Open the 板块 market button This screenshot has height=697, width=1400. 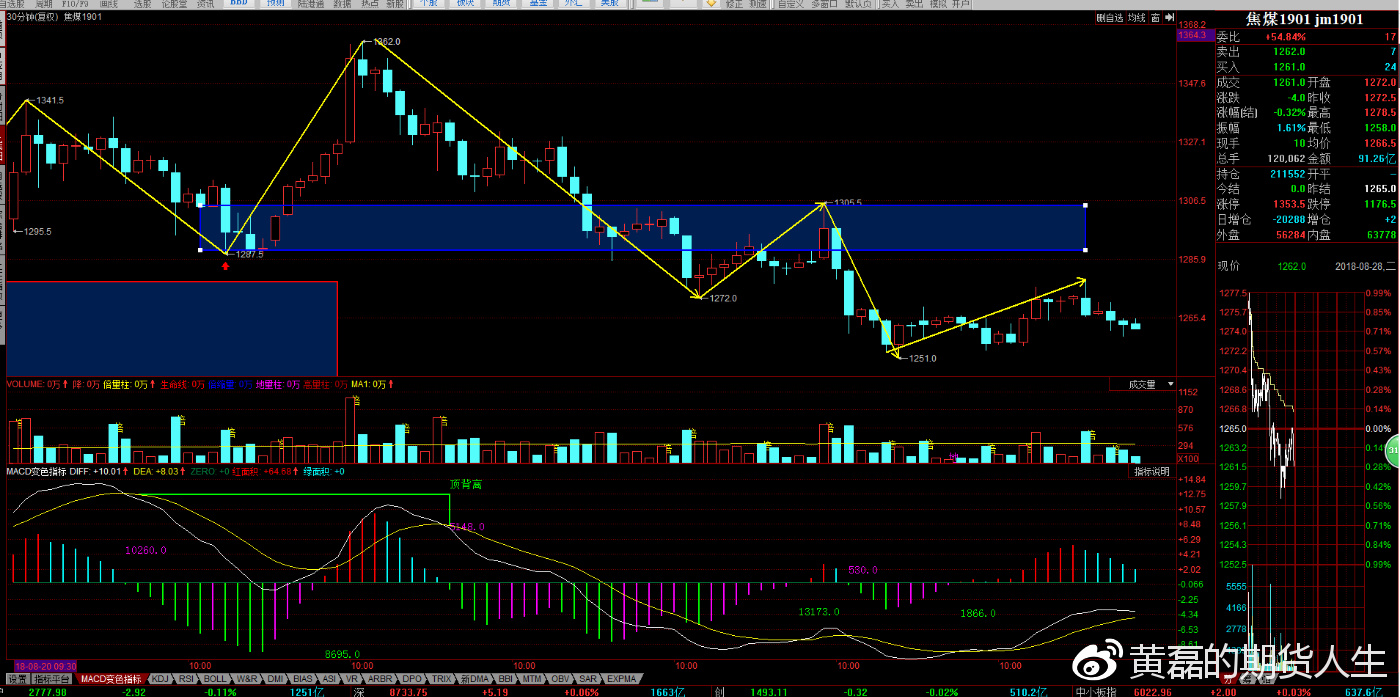465,3
